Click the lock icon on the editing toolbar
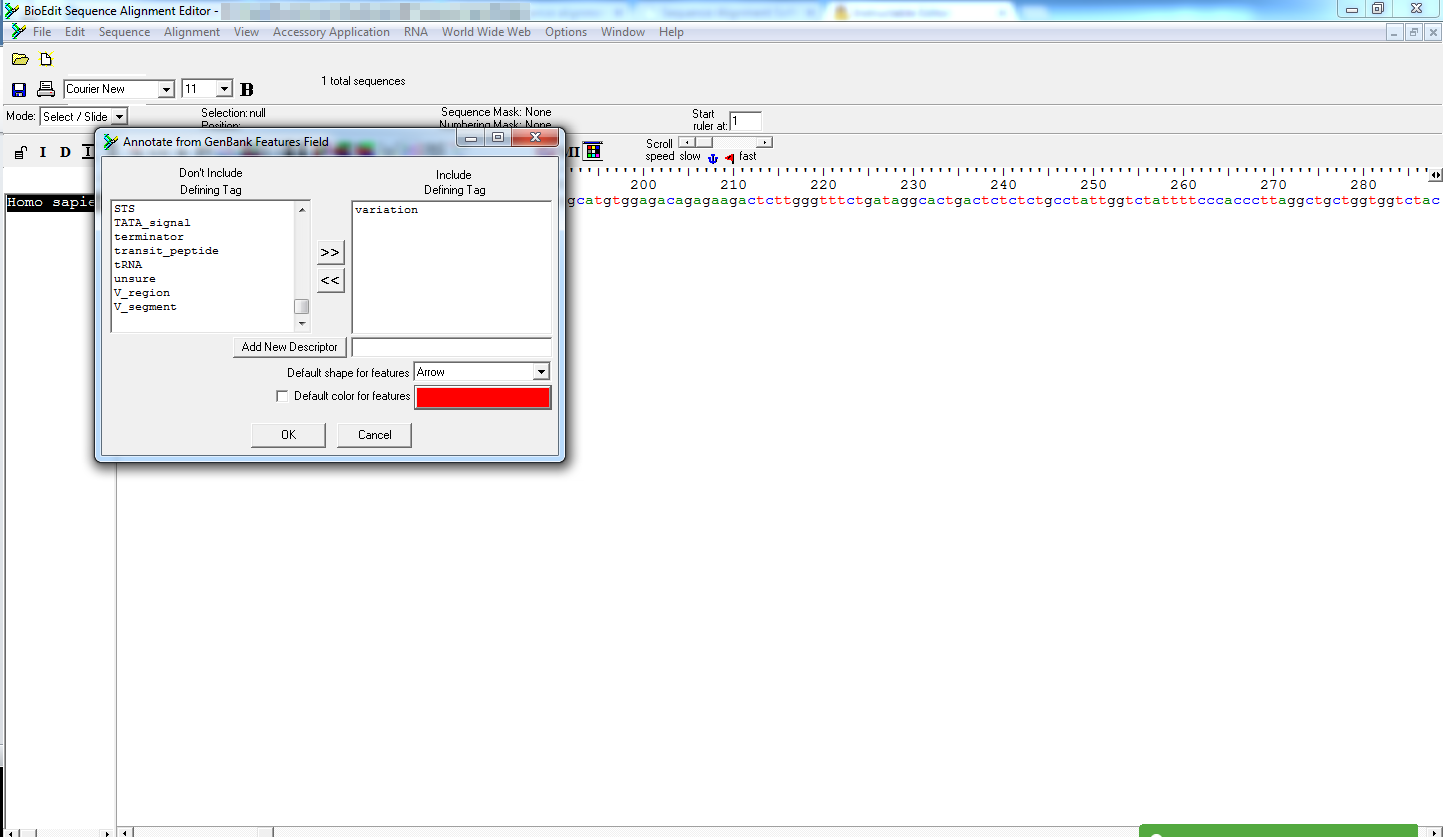 (x=20, y=153)
